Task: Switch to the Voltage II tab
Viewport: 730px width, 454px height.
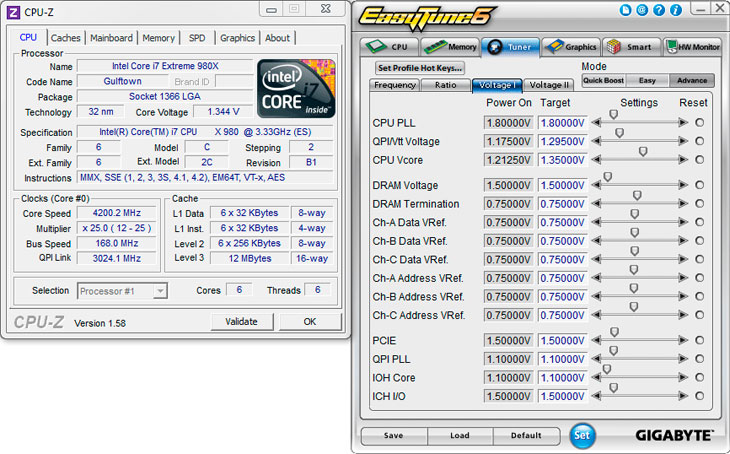Action: (549, 85)
